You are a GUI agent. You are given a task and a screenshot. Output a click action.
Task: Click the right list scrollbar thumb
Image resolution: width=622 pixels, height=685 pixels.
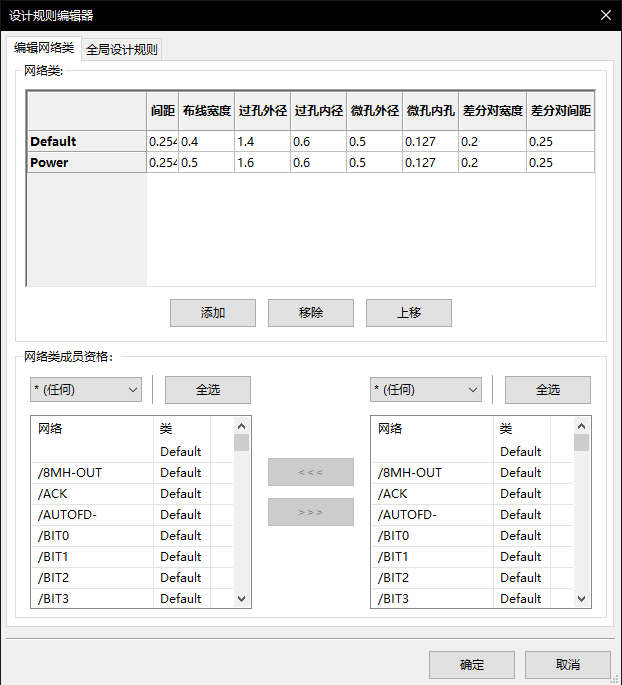pos(581,443)
